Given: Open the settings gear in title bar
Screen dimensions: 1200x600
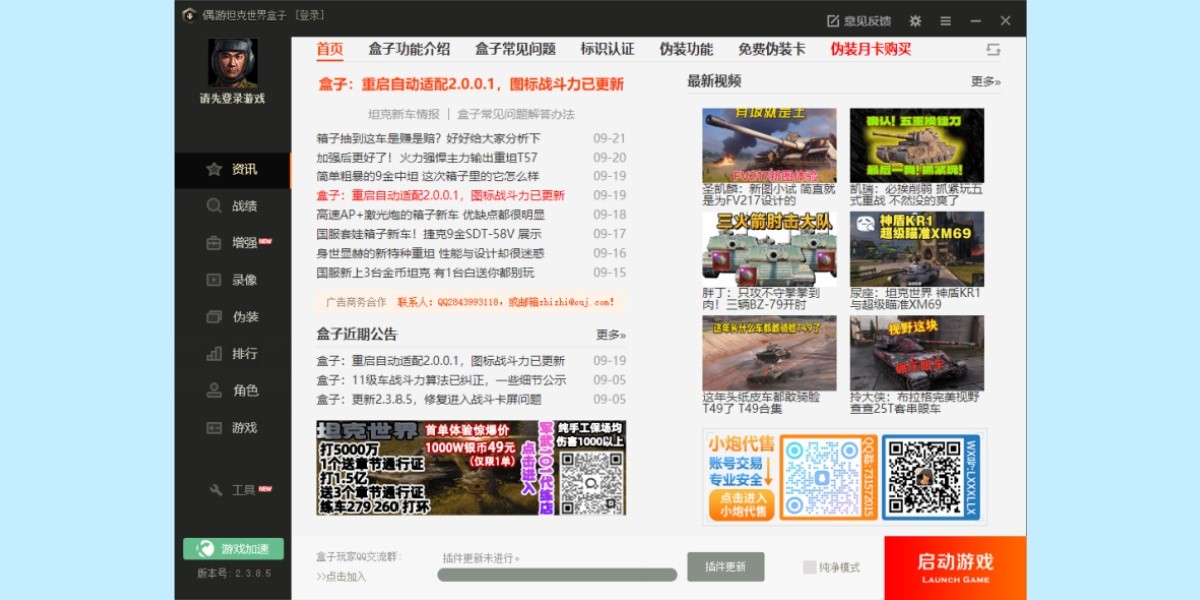Looking at the screenshot, I should 915,20.
